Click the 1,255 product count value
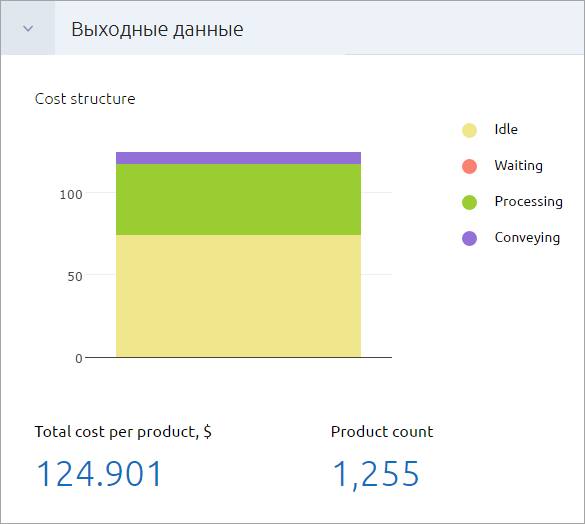585x524 pixels. [x=376, y=475]
